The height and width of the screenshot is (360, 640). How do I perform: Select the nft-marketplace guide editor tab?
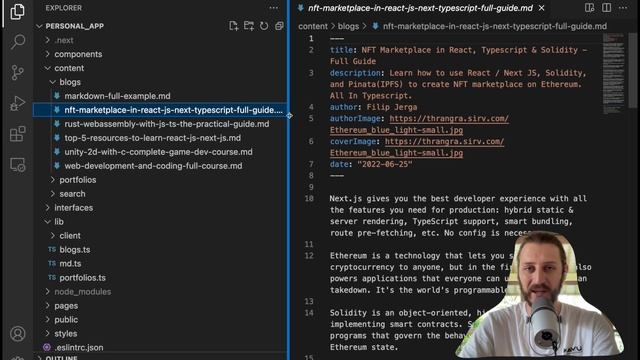pyautogui.click(x=420, y=8)
